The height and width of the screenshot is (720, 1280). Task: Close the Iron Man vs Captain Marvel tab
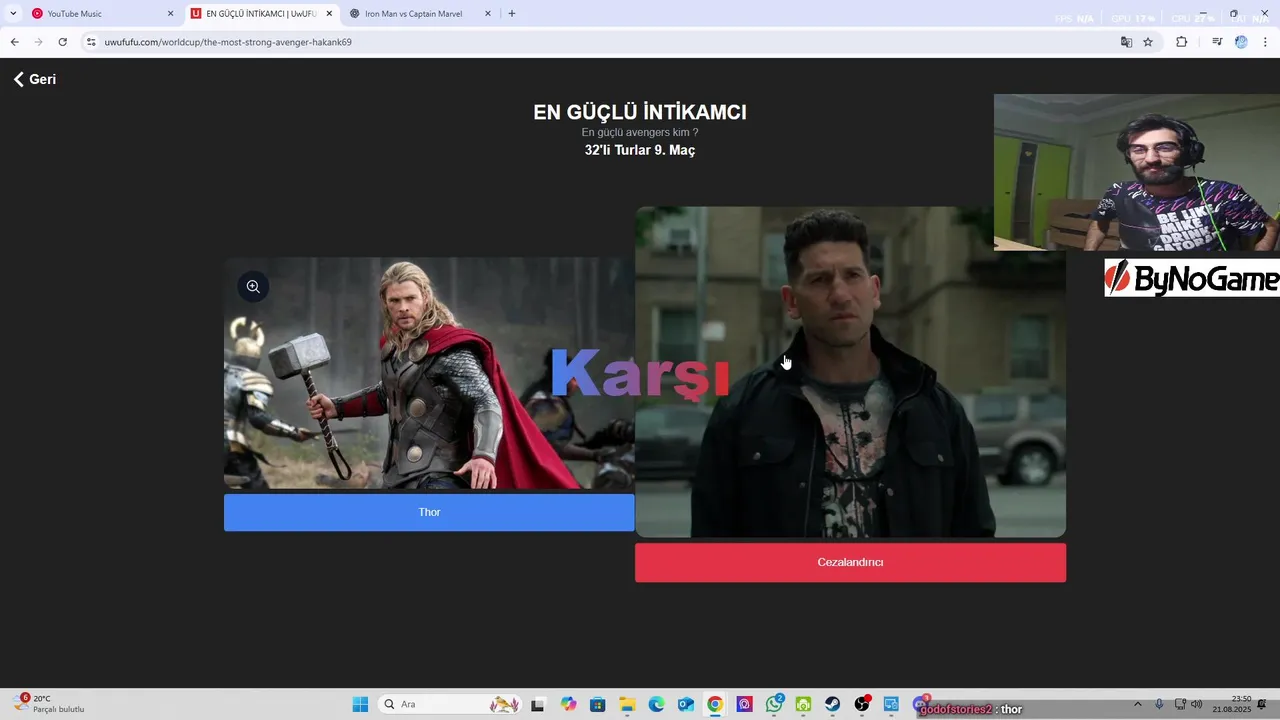488,14
